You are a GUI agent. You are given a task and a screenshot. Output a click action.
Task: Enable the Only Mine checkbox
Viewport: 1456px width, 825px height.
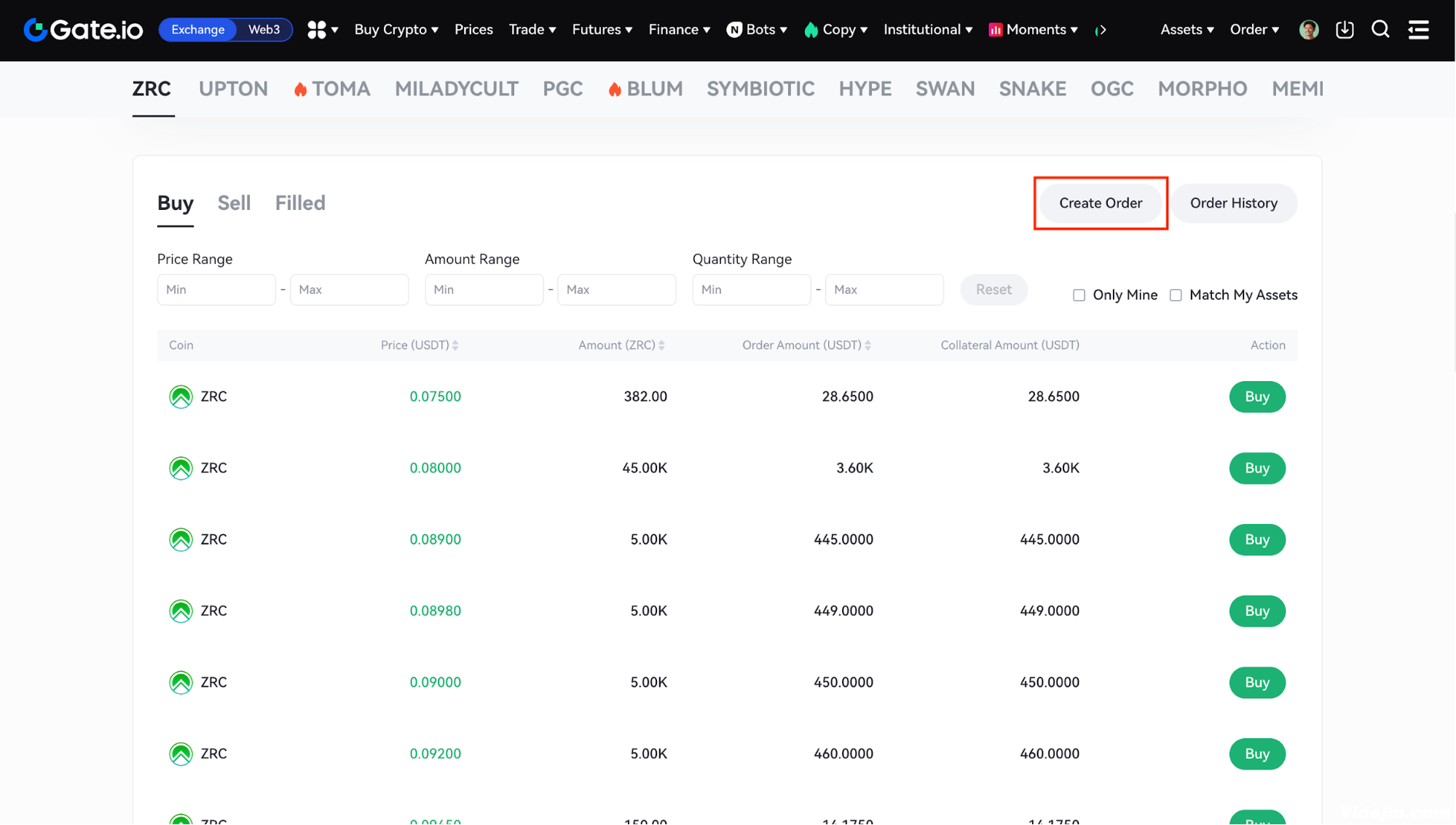1079,295
